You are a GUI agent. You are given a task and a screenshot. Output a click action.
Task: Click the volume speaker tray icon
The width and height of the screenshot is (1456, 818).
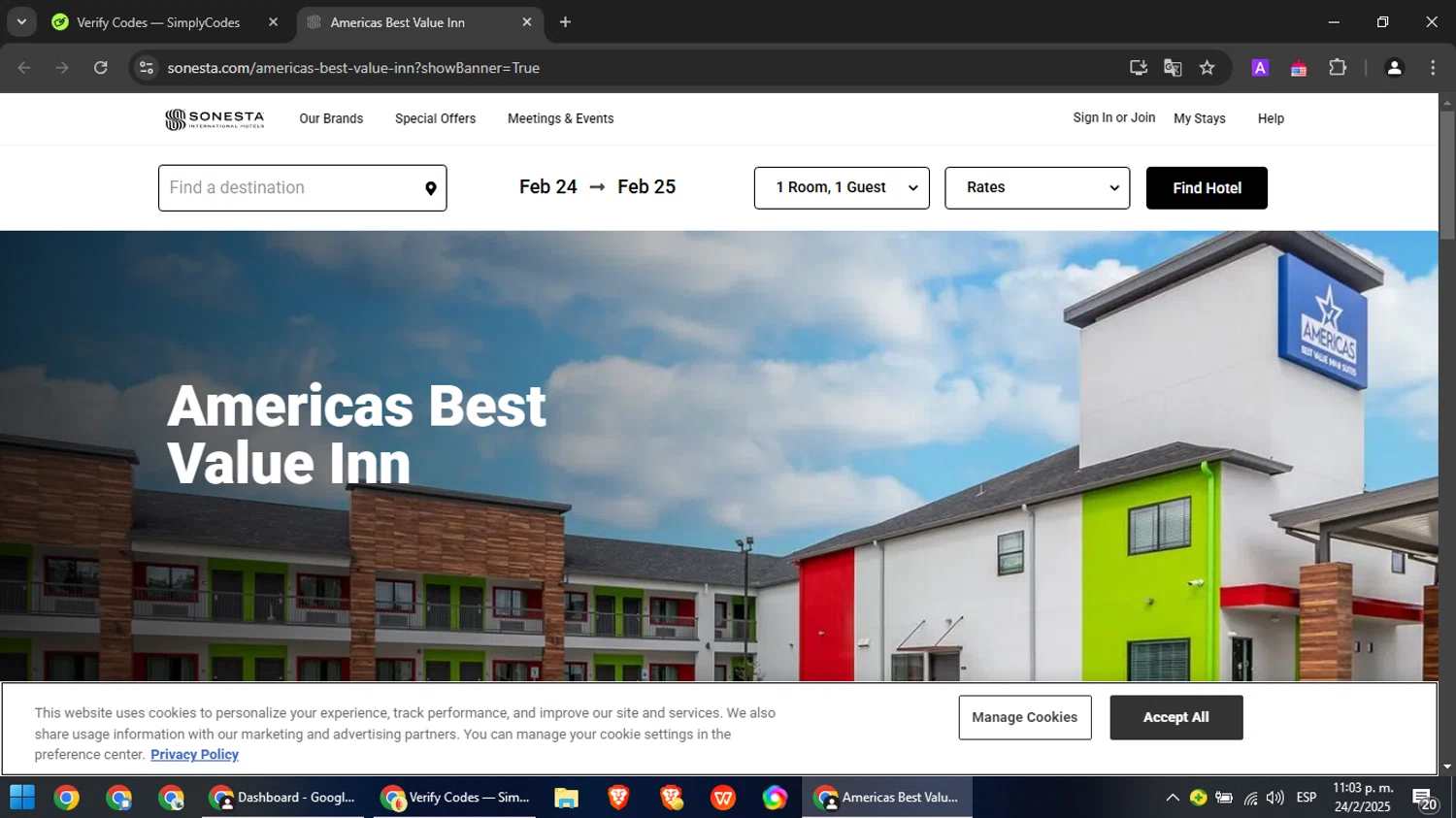click(x=1275, y=798)
